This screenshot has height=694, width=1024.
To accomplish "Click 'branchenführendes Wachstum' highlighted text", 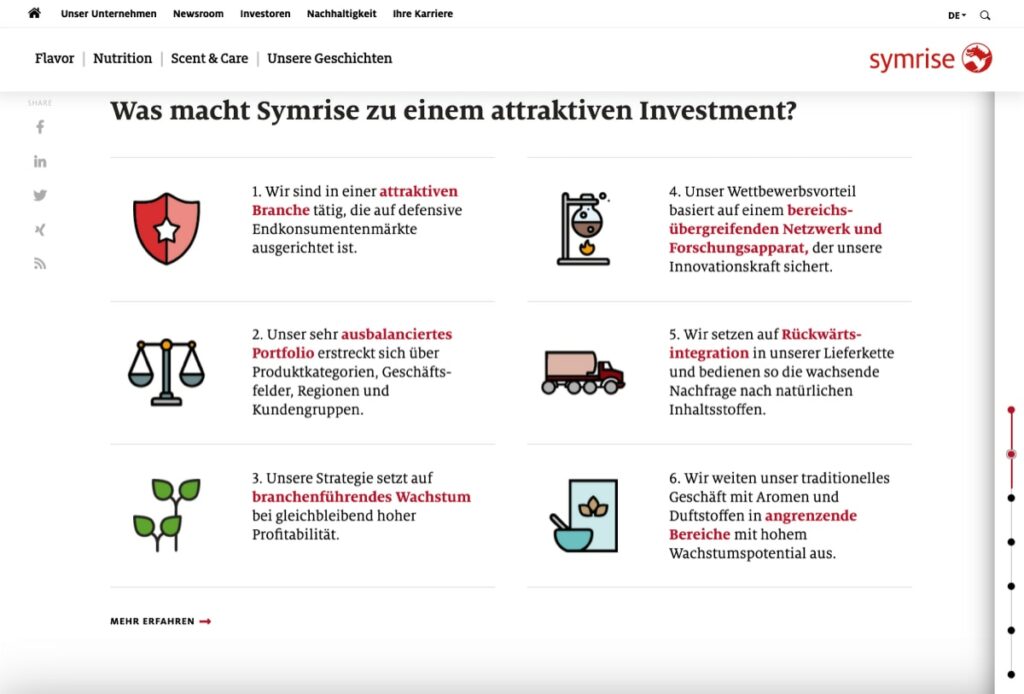I will (361, 497).
